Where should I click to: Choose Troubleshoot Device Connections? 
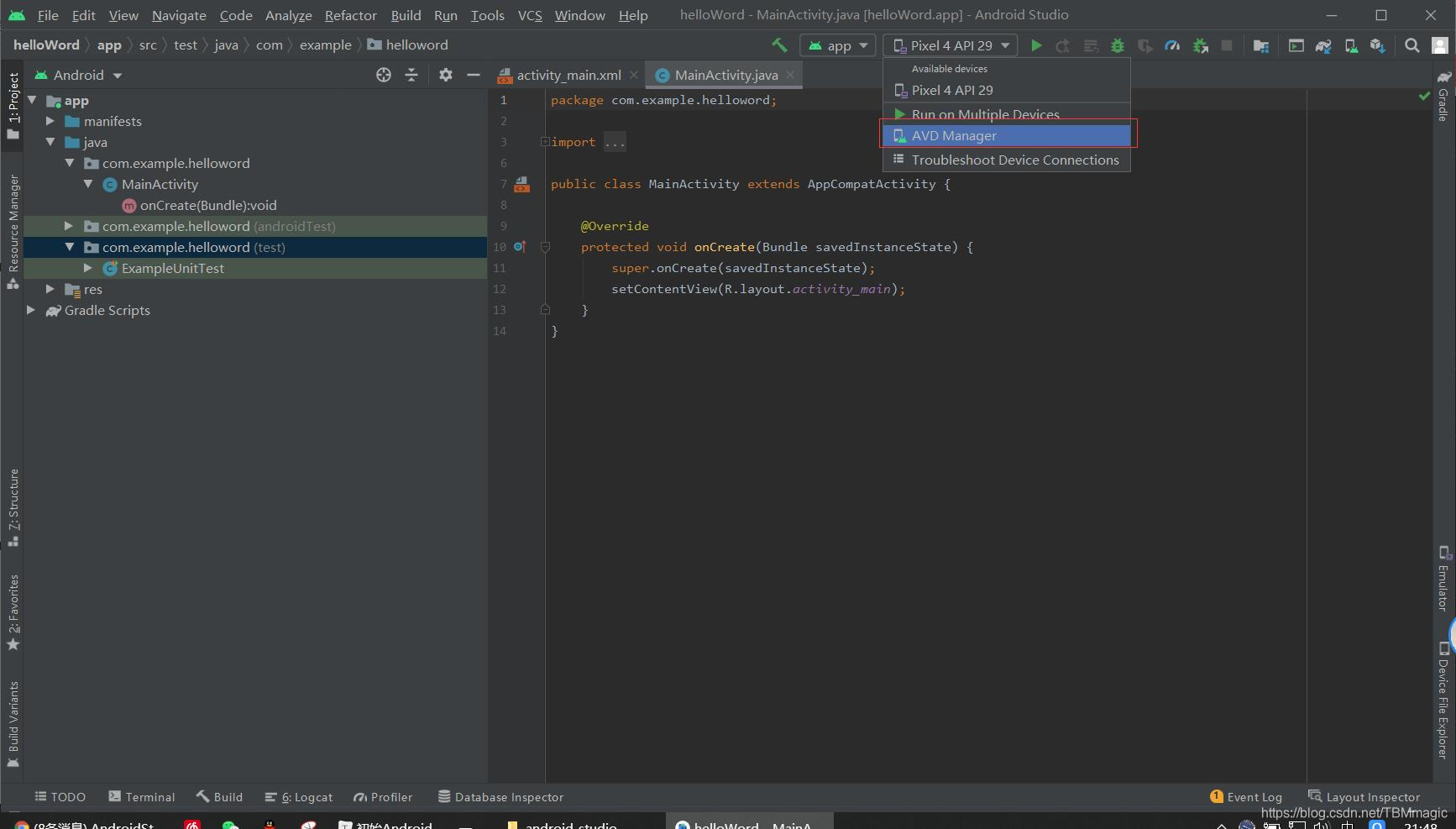(1006, 160)
